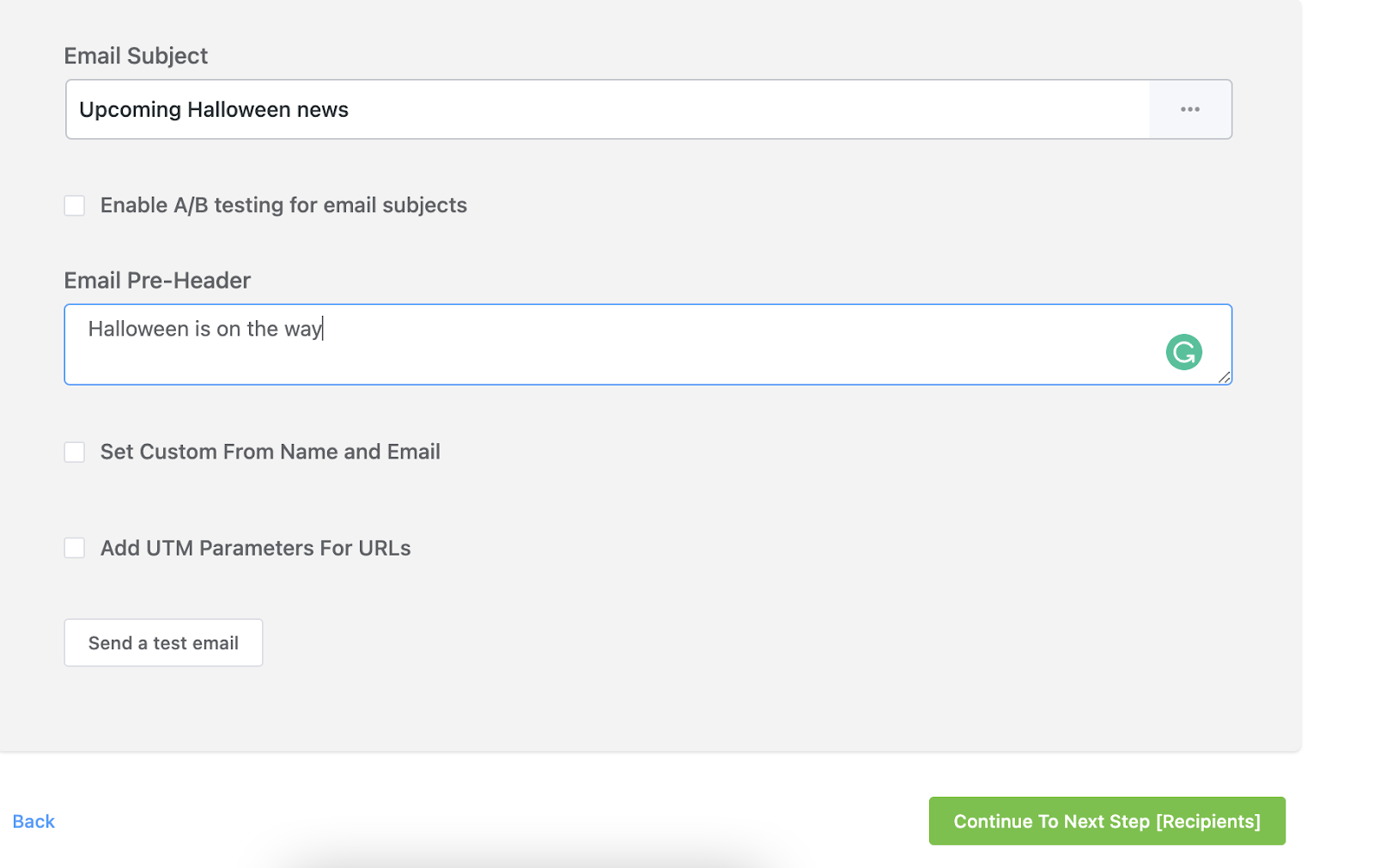The height and width of the screenshot is (868, 1374).
Task: Click the "Add UTM Parameters For URLs" label
Action: coord(255,548)
